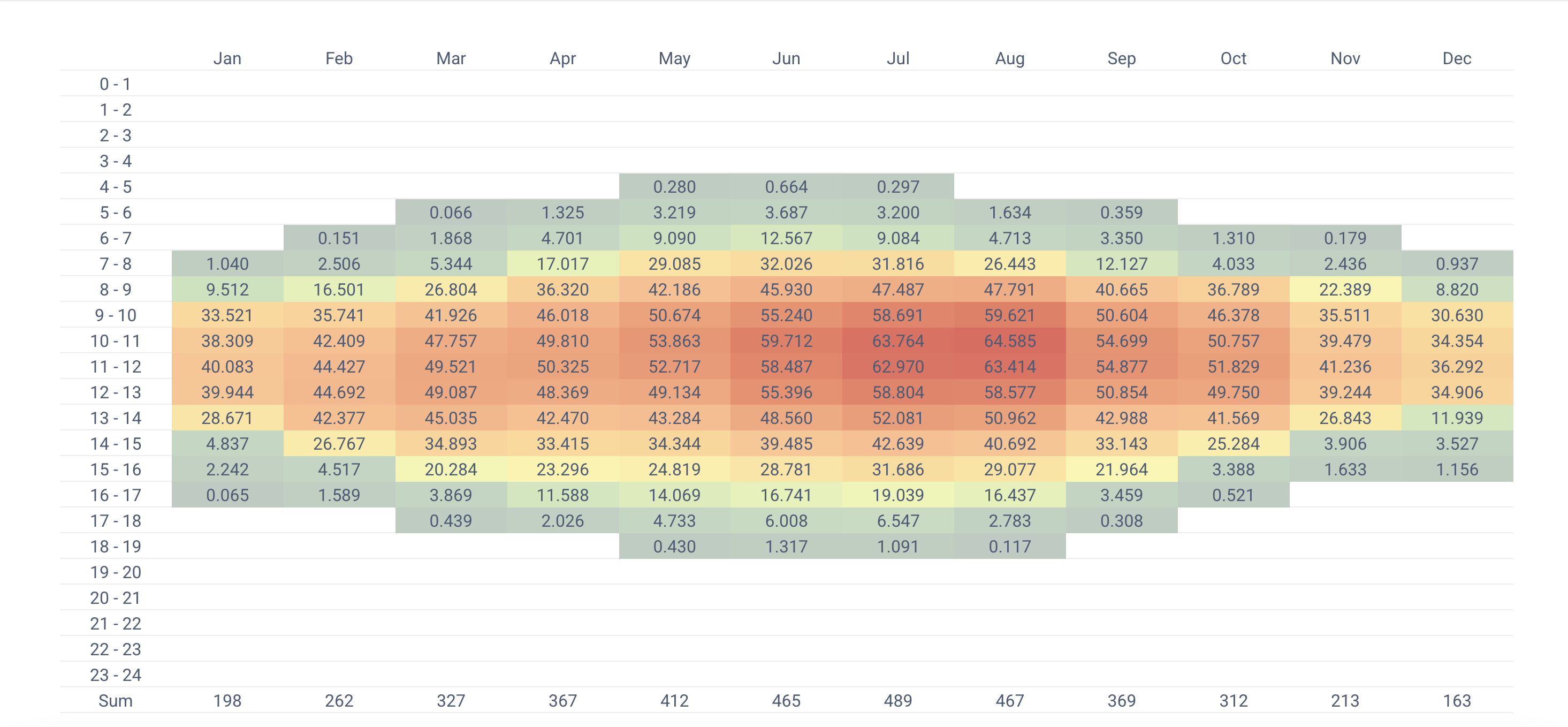Screen dimensions: 1568x727
Task: Select the 13 - 14 hour row label
Action: [x=116, y=418]
